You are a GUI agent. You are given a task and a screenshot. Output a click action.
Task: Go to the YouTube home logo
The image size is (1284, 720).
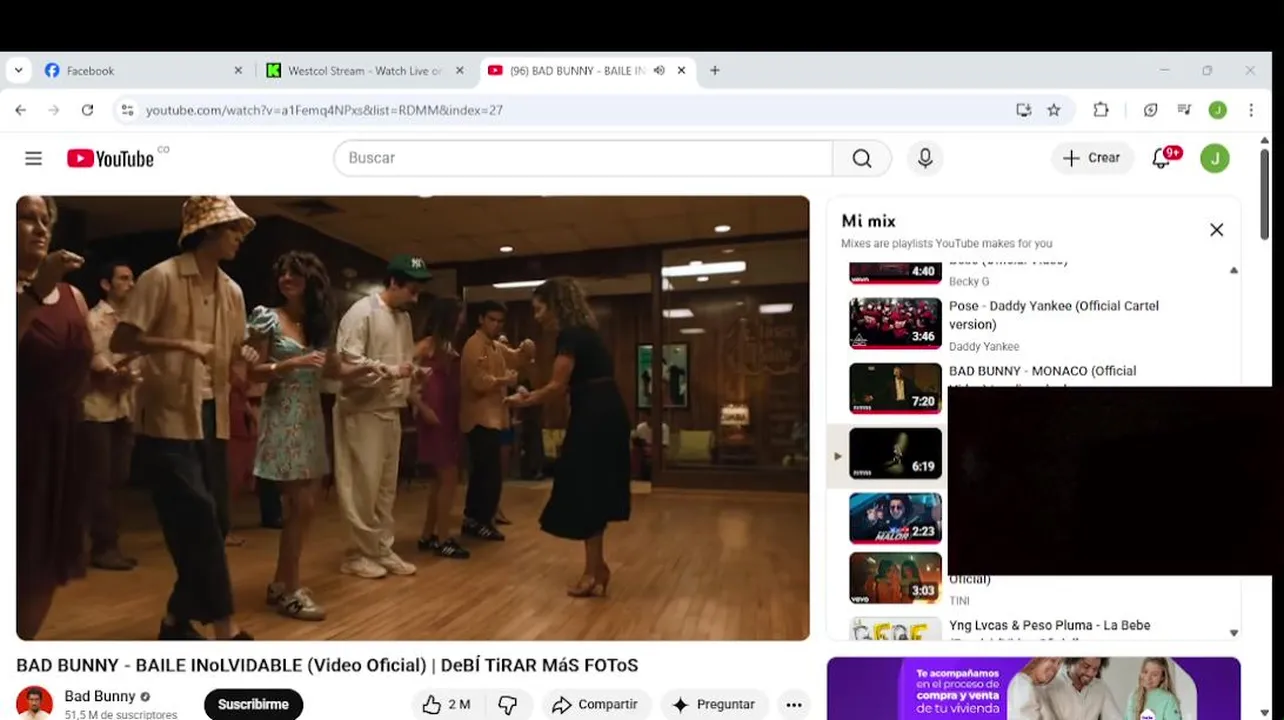(111, 158)
